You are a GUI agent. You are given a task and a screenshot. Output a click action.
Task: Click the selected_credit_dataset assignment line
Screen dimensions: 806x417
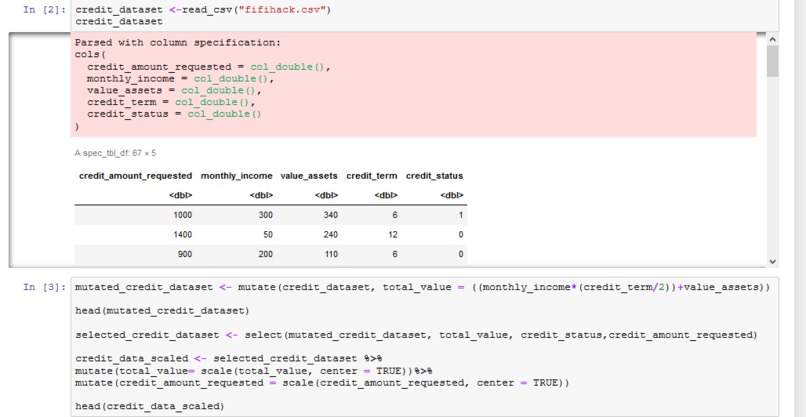pos(416,335)
